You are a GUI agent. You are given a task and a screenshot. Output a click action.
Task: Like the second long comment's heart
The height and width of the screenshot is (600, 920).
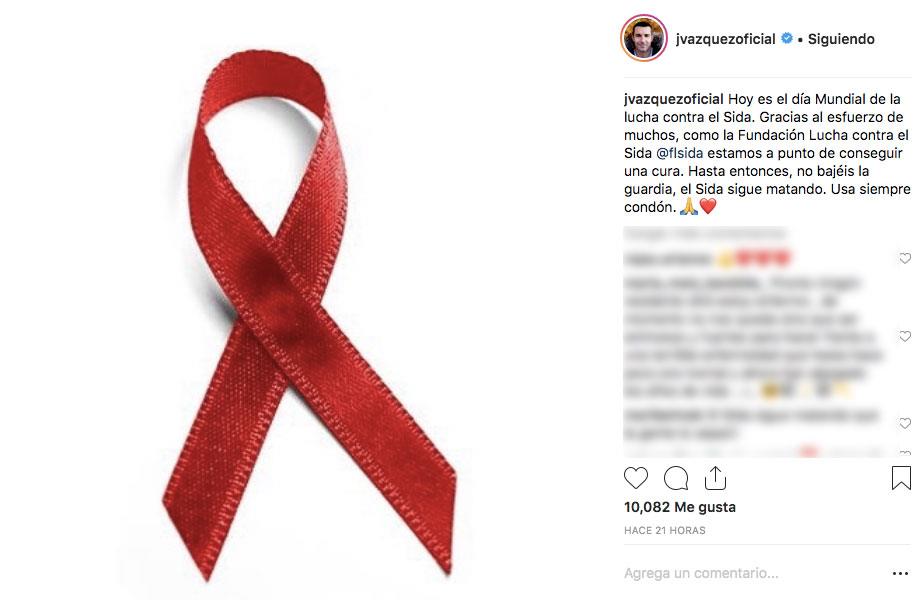905,336
